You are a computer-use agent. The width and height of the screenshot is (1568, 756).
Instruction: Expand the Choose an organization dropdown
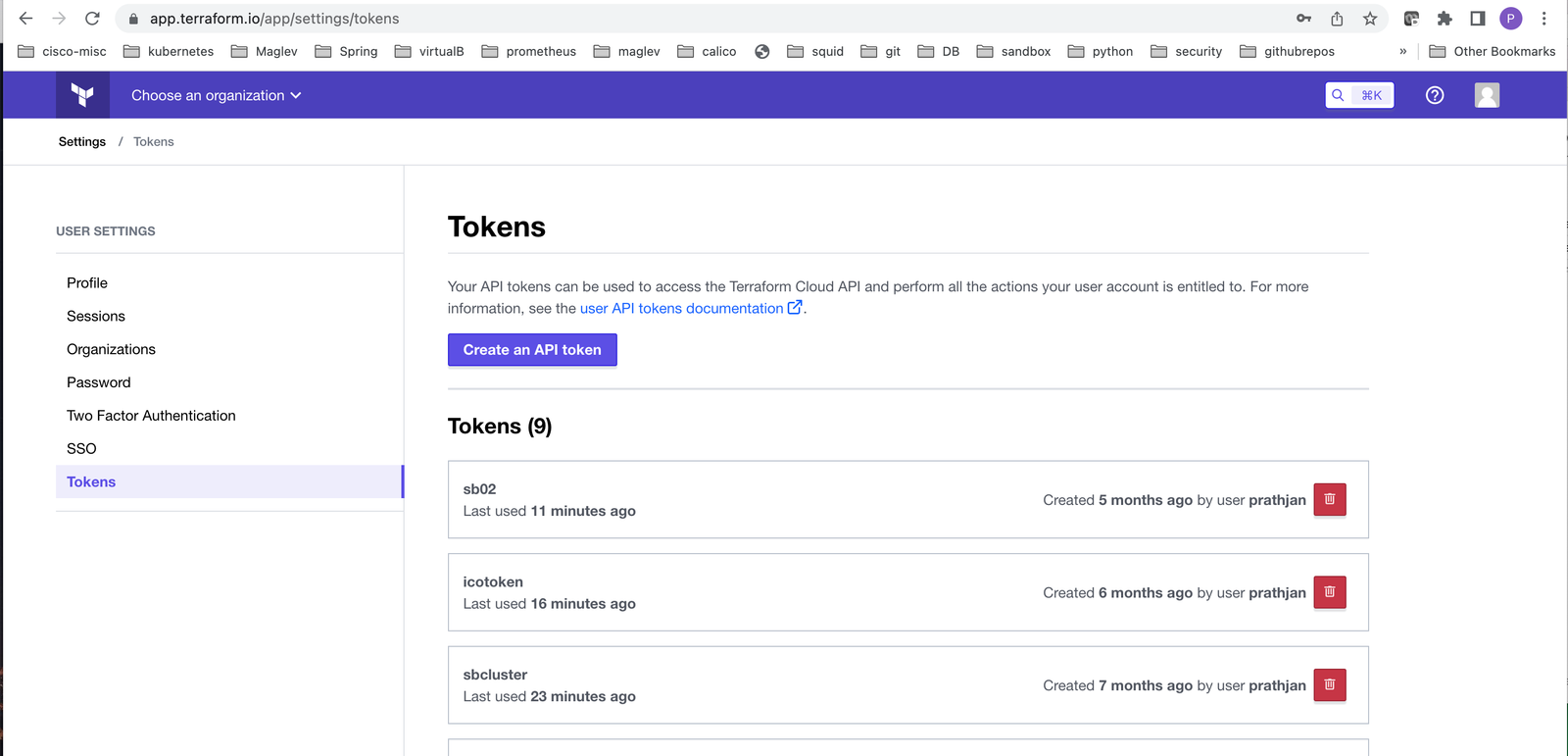point(217,95)
